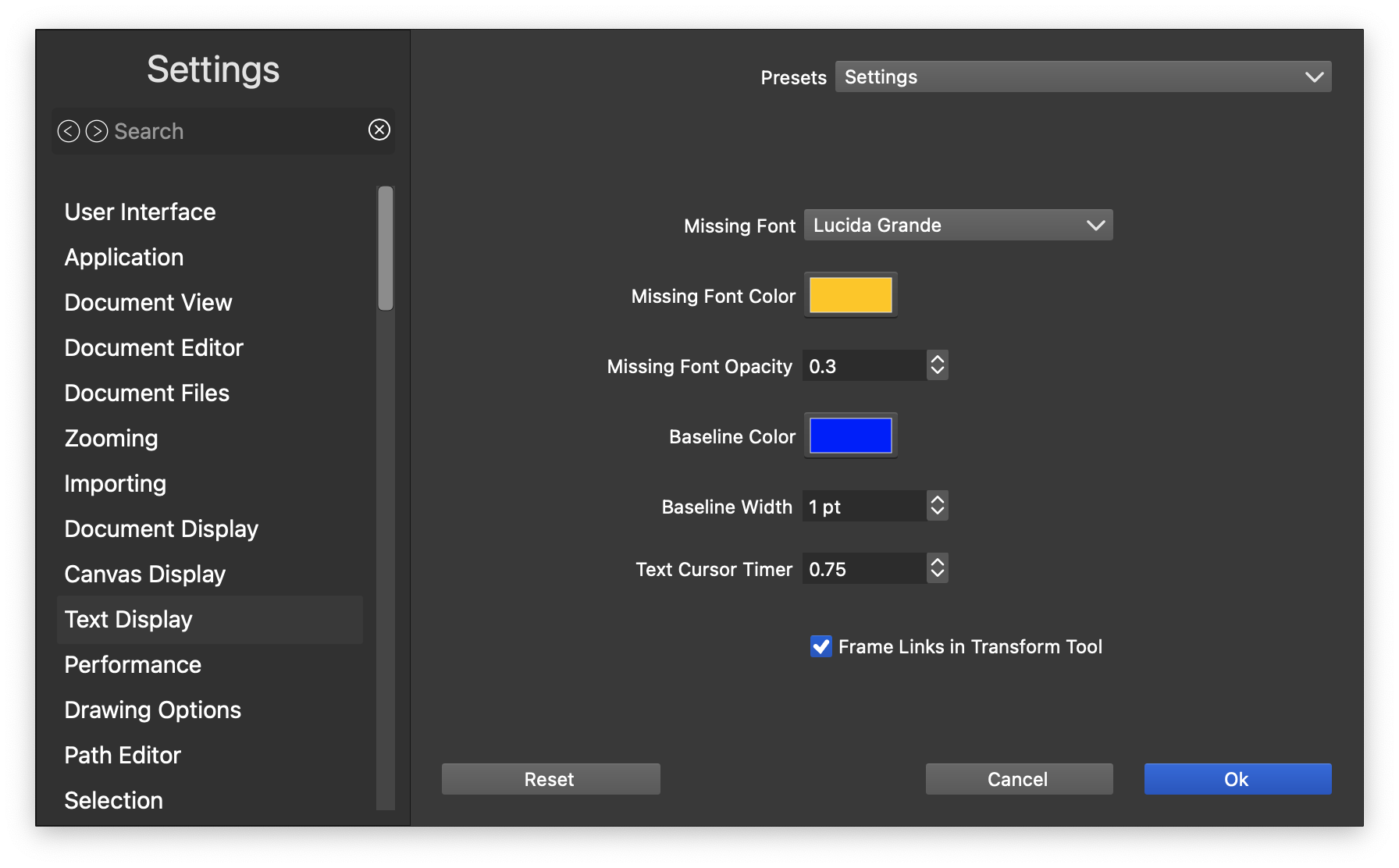Switch to Performance settings
The width and height of the screenshot is (1399, 868).
[x=133, y=665]
